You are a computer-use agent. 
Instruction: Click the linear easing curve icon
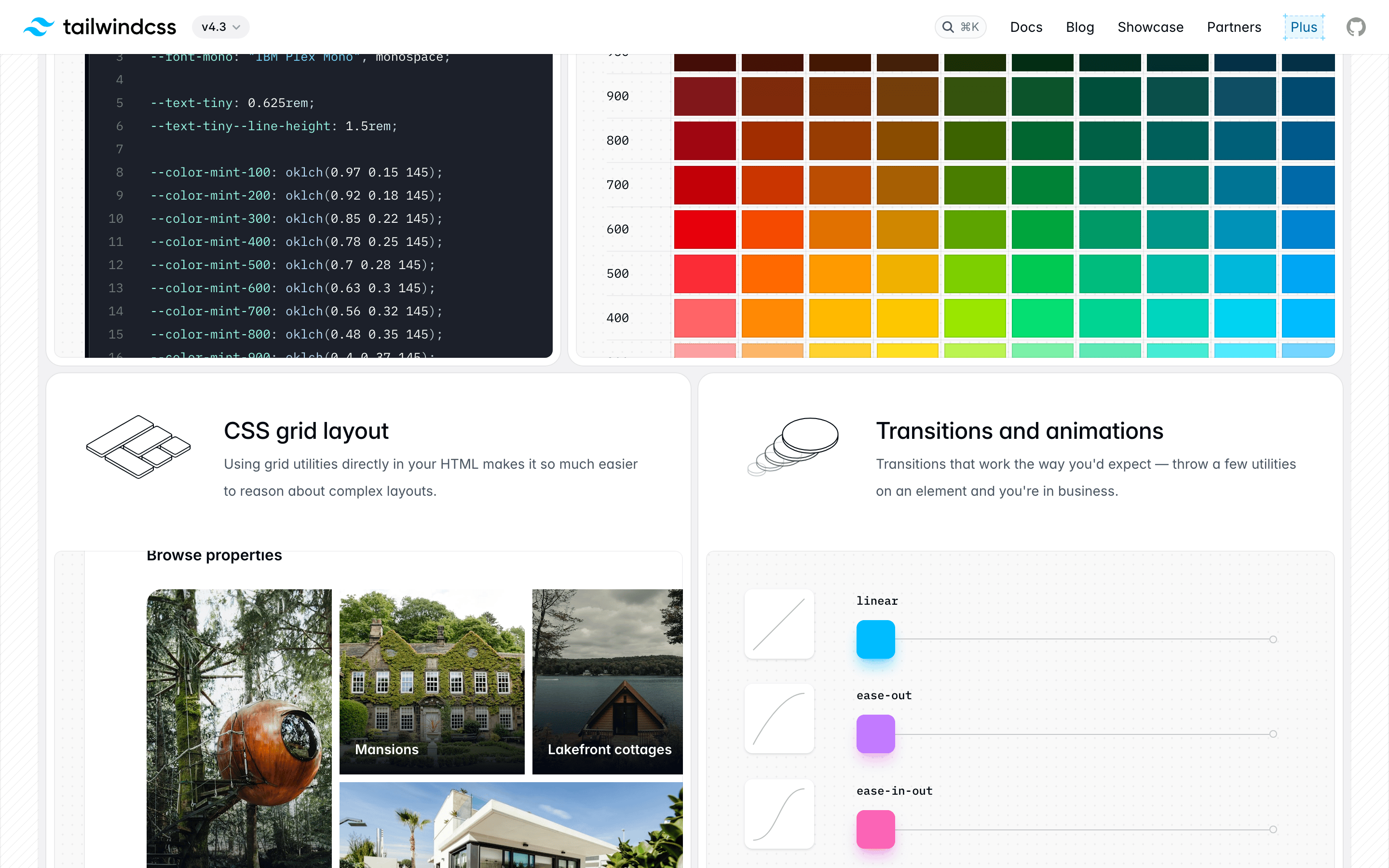(779, 624)
